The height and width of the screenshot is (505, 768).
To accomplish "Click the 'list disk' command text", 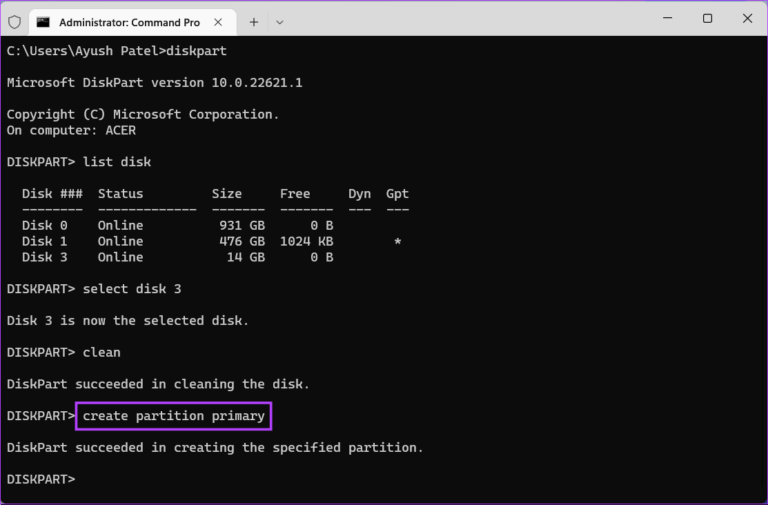I will [x=117, y=162].
